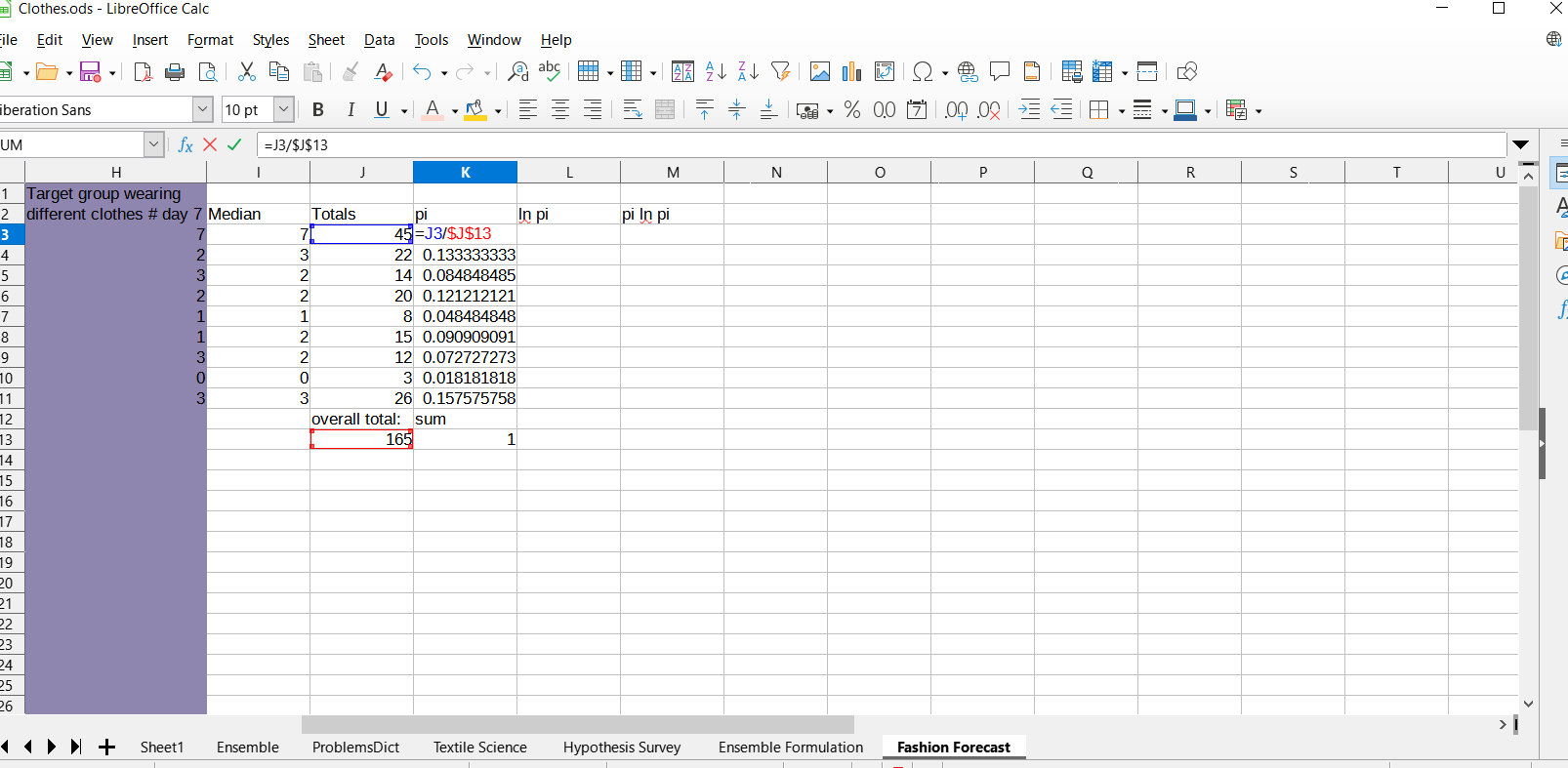The height and width of the screenshot is (768, 1568).
Task: Open the Sheet menu
Action: [326, 40]
